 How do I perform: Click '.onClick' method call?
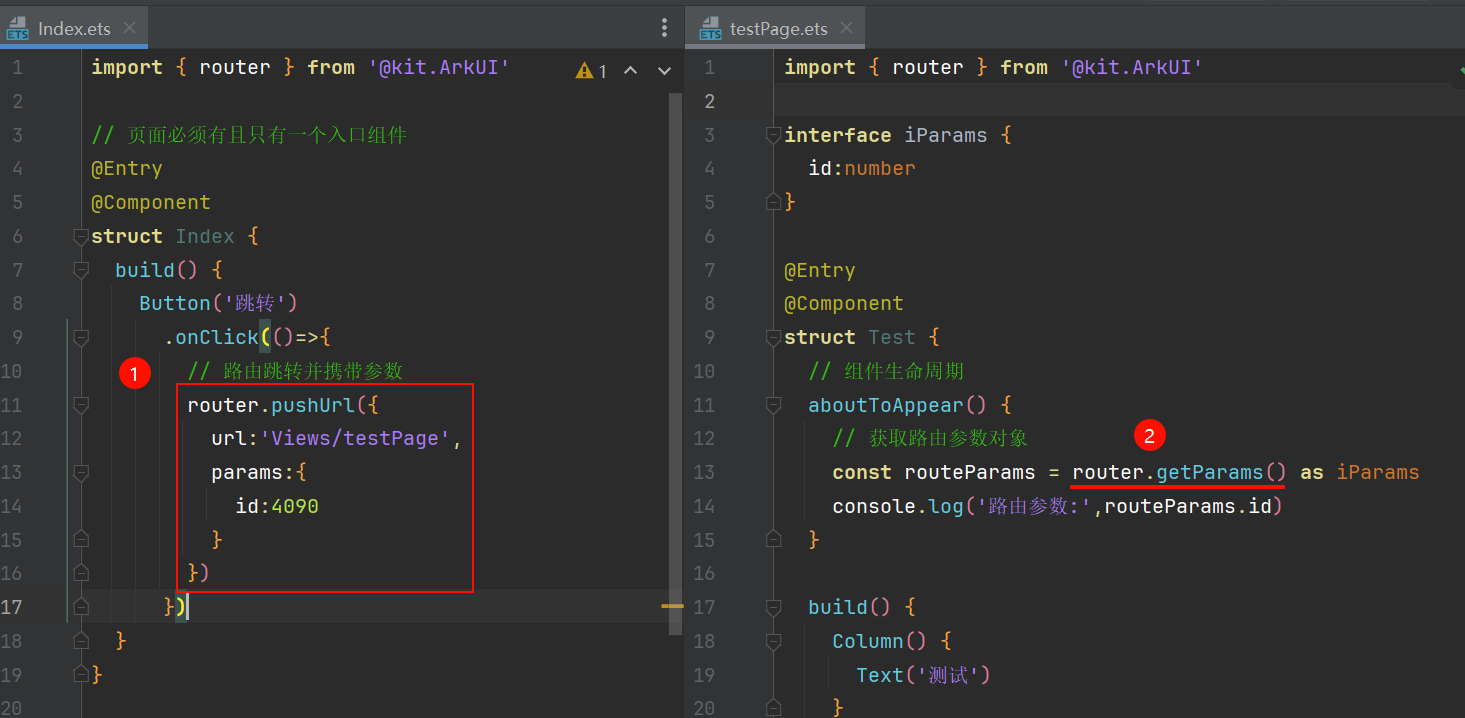click(x=211, y=338)
